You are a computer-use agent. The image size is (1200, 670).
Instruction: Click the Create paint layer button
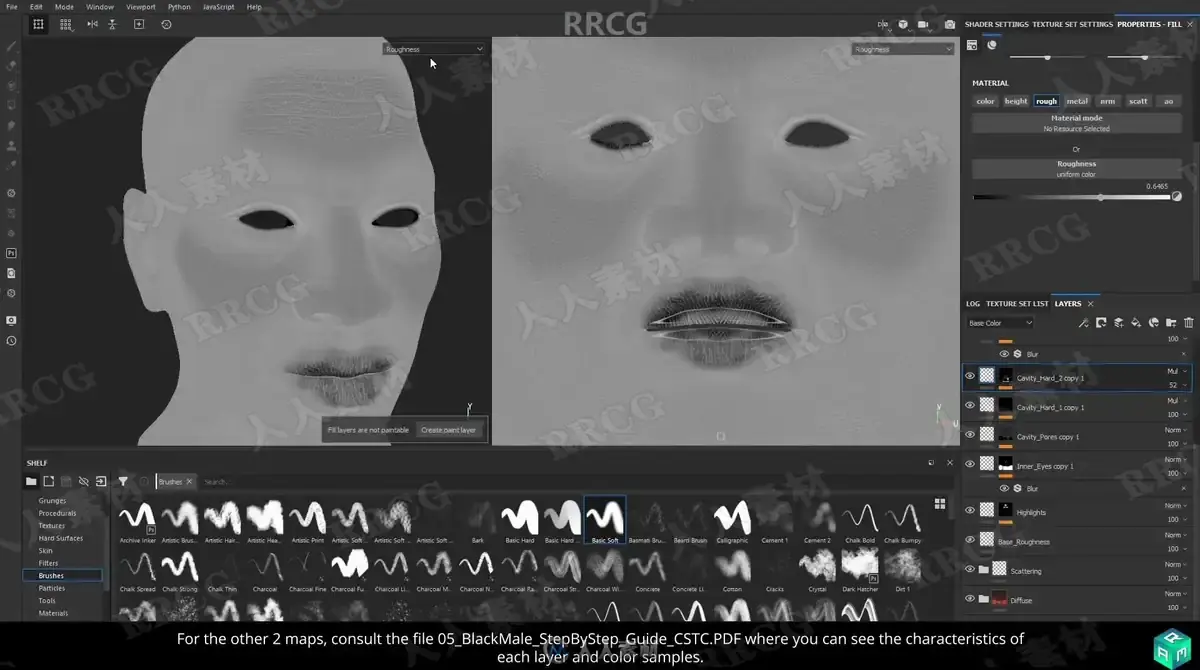450,430
